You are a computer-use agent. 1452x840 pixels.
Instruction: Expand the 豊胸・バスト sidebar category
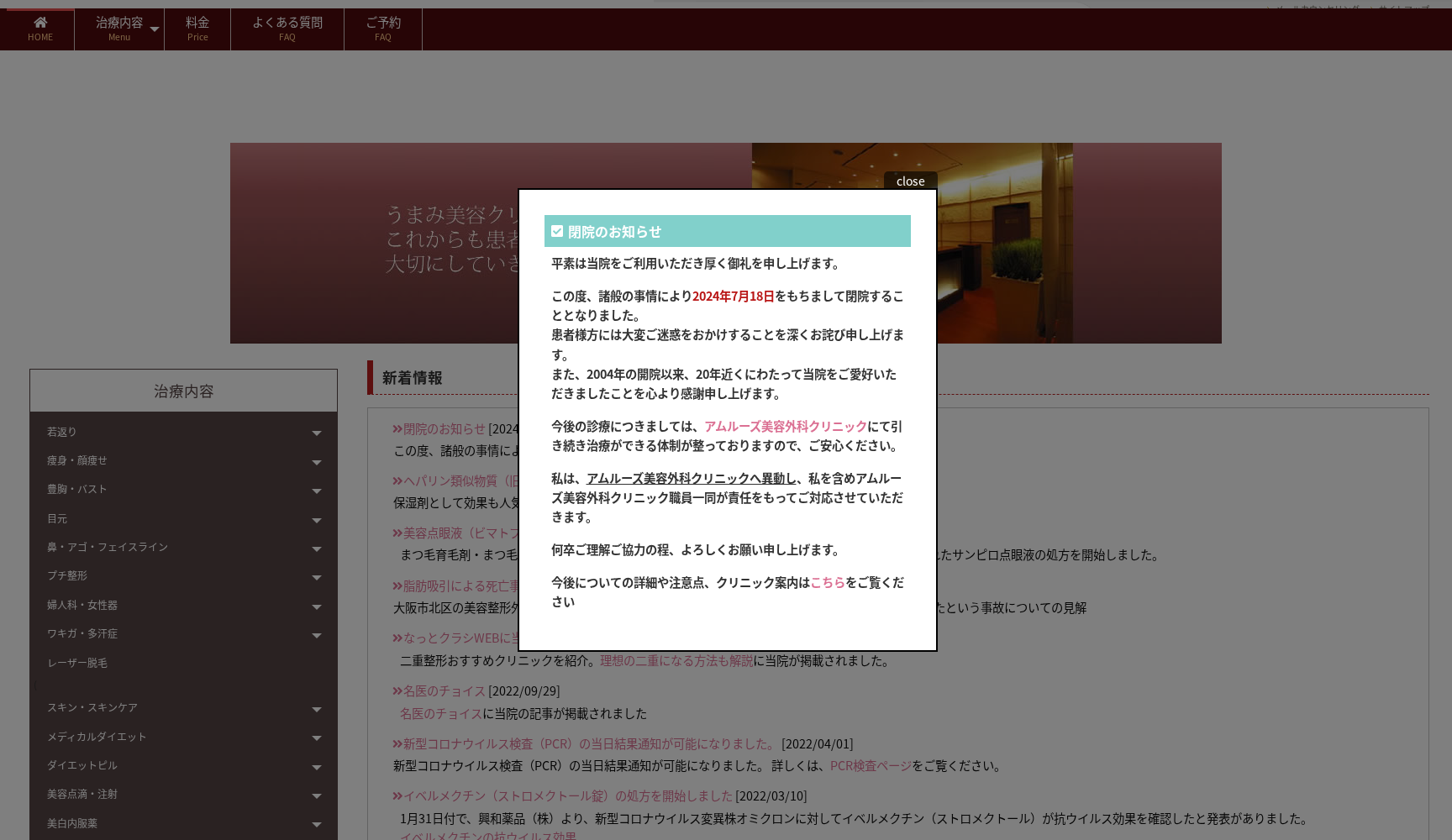coord(316,491)
